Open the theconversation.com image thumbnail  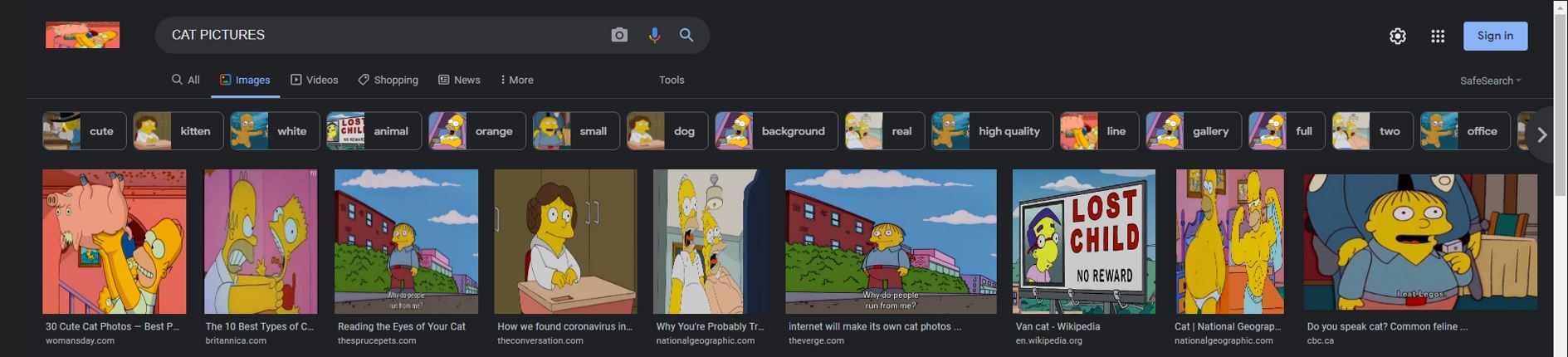565,242
